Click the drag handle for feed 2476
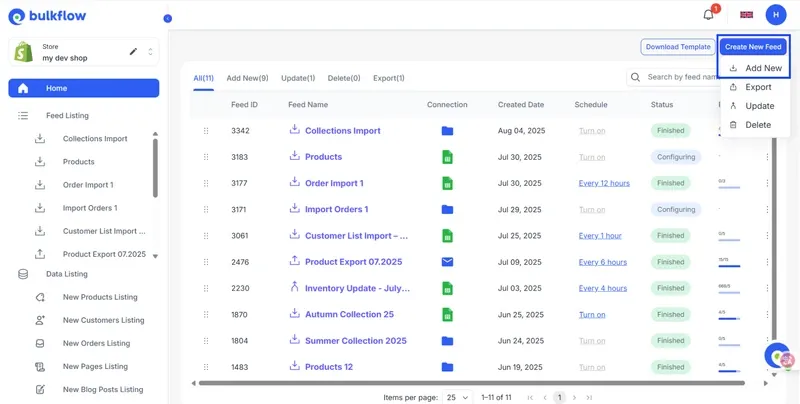Viewport: 800px width, 404px height. (206, 262)
